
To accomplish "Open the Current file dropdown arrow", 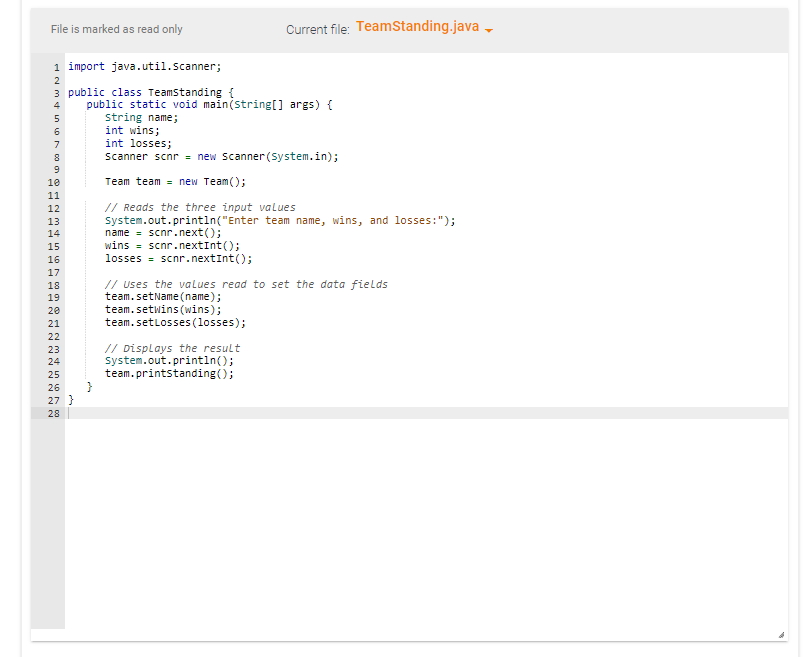I will coord(488,29).
